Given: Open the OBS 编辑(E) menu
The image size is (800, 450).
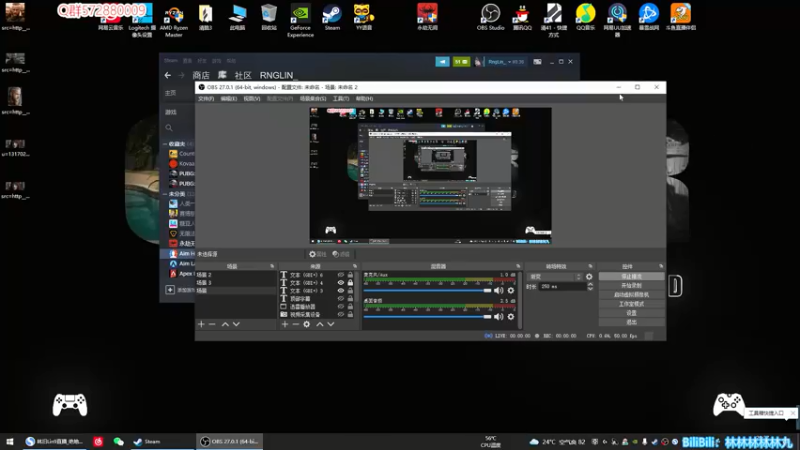Looking at the screenshot, I should click(x=229, y=98).
